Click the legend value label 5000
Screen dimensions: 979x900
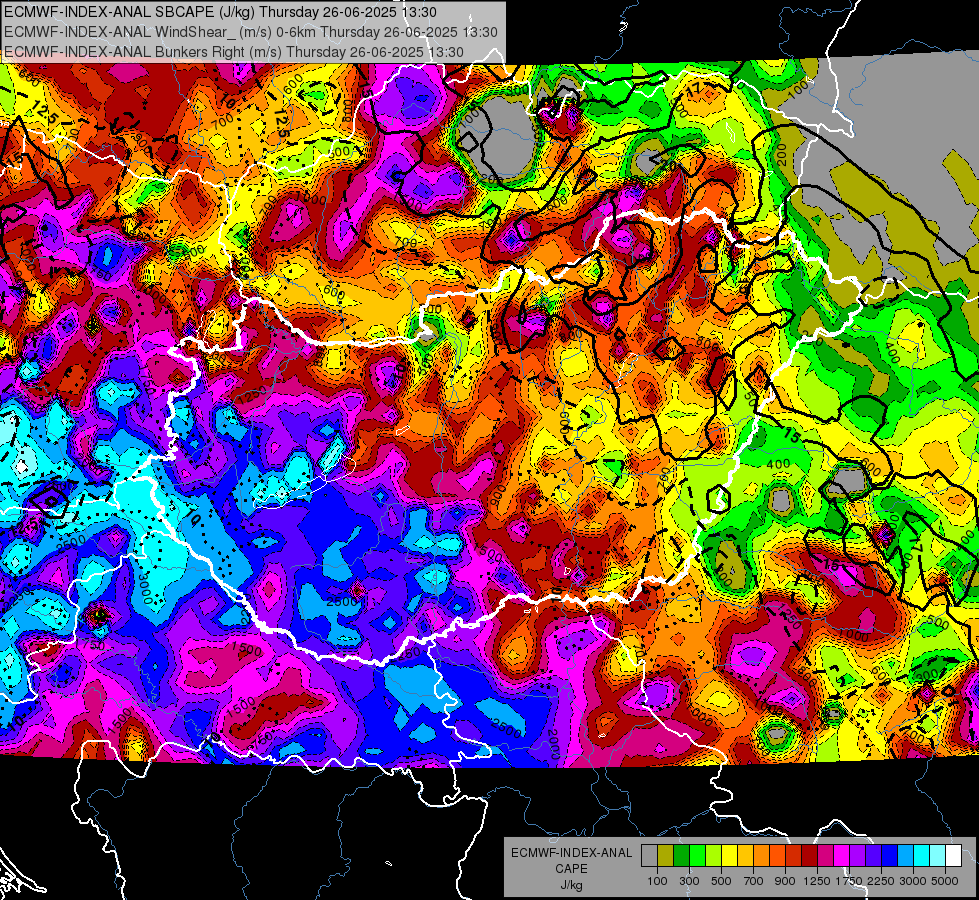[x=945, y=881]
